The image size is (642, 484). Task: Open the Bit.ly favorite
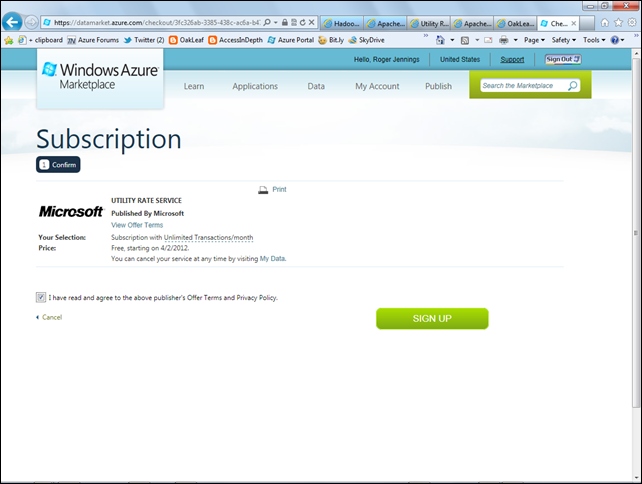pos(331,40)
